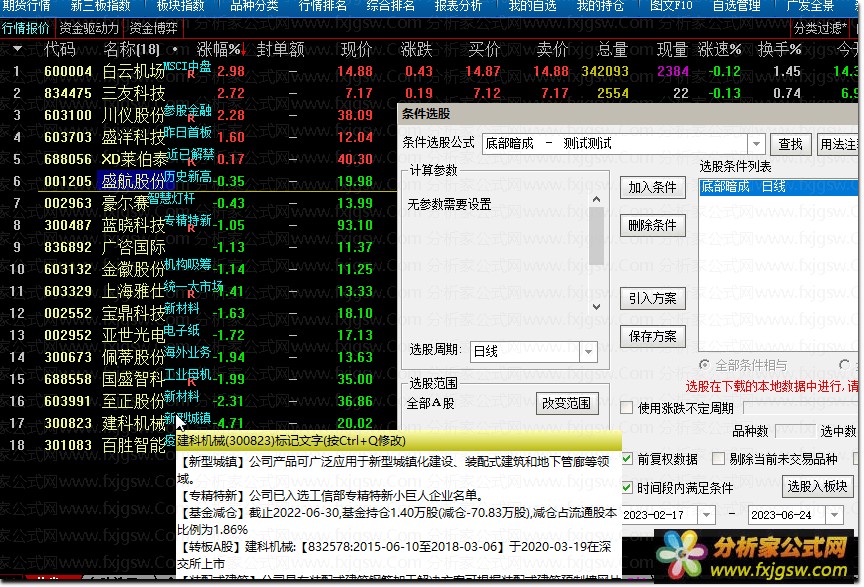Click the 查找 button
This screenshot has height=587, width=864.
[x=790, y=144]
